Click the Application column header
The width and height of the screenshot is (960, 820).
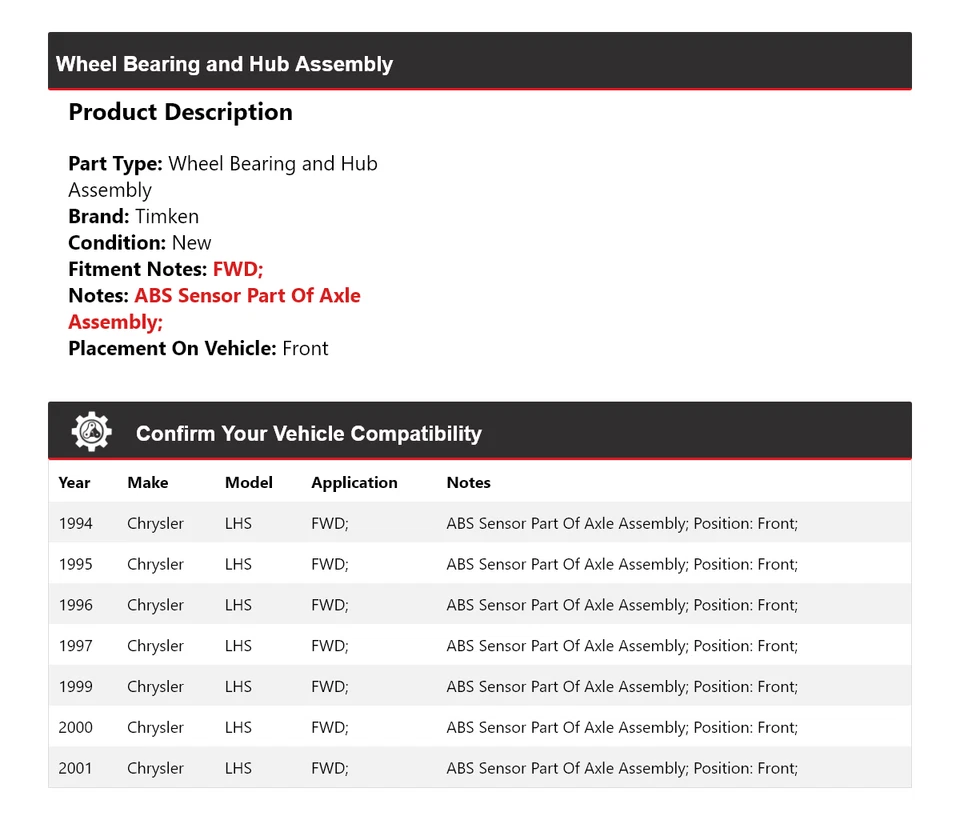coord(354,482)
